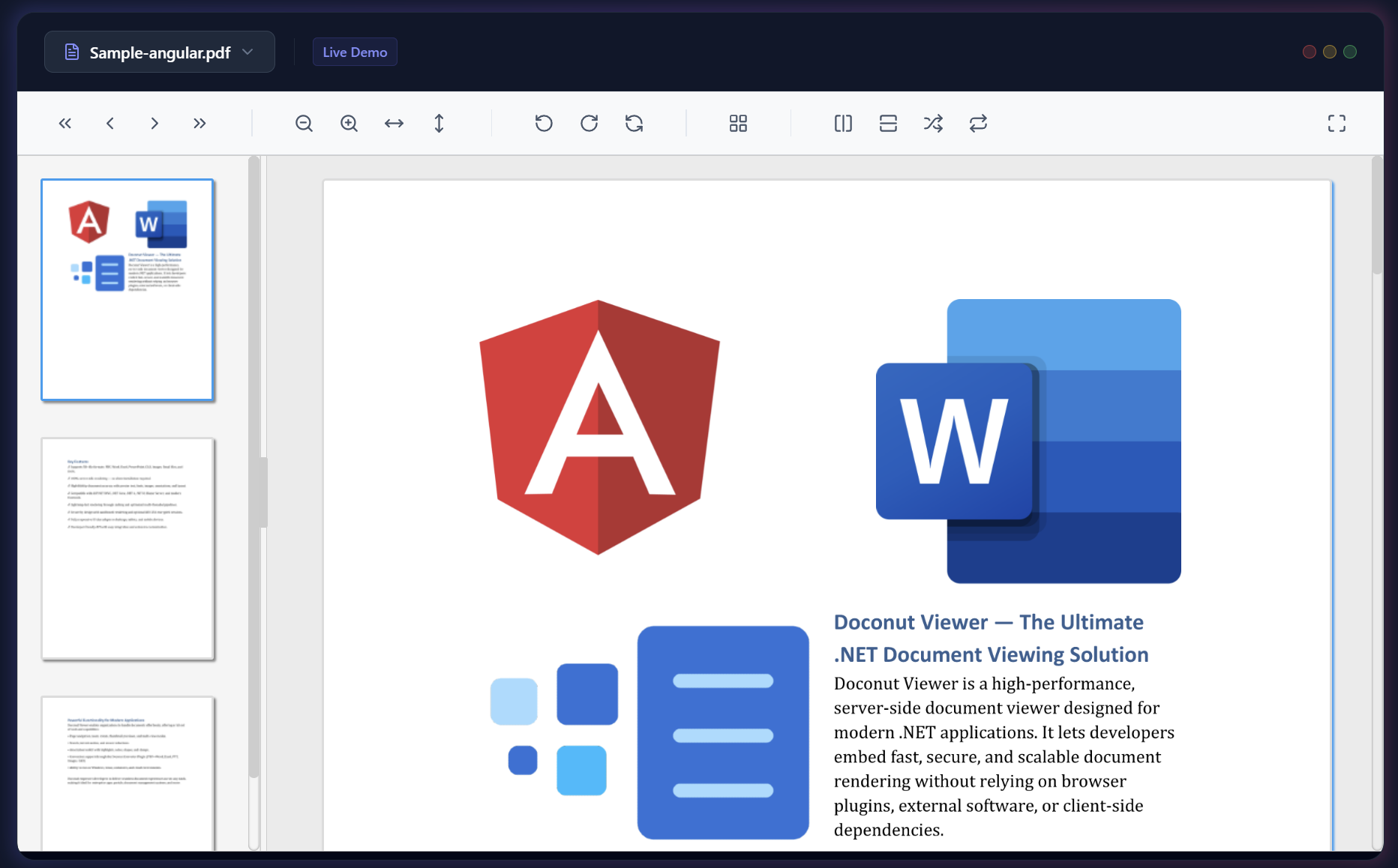Select the first page thumbnail

pyautogui.click(x=127, y=290)
